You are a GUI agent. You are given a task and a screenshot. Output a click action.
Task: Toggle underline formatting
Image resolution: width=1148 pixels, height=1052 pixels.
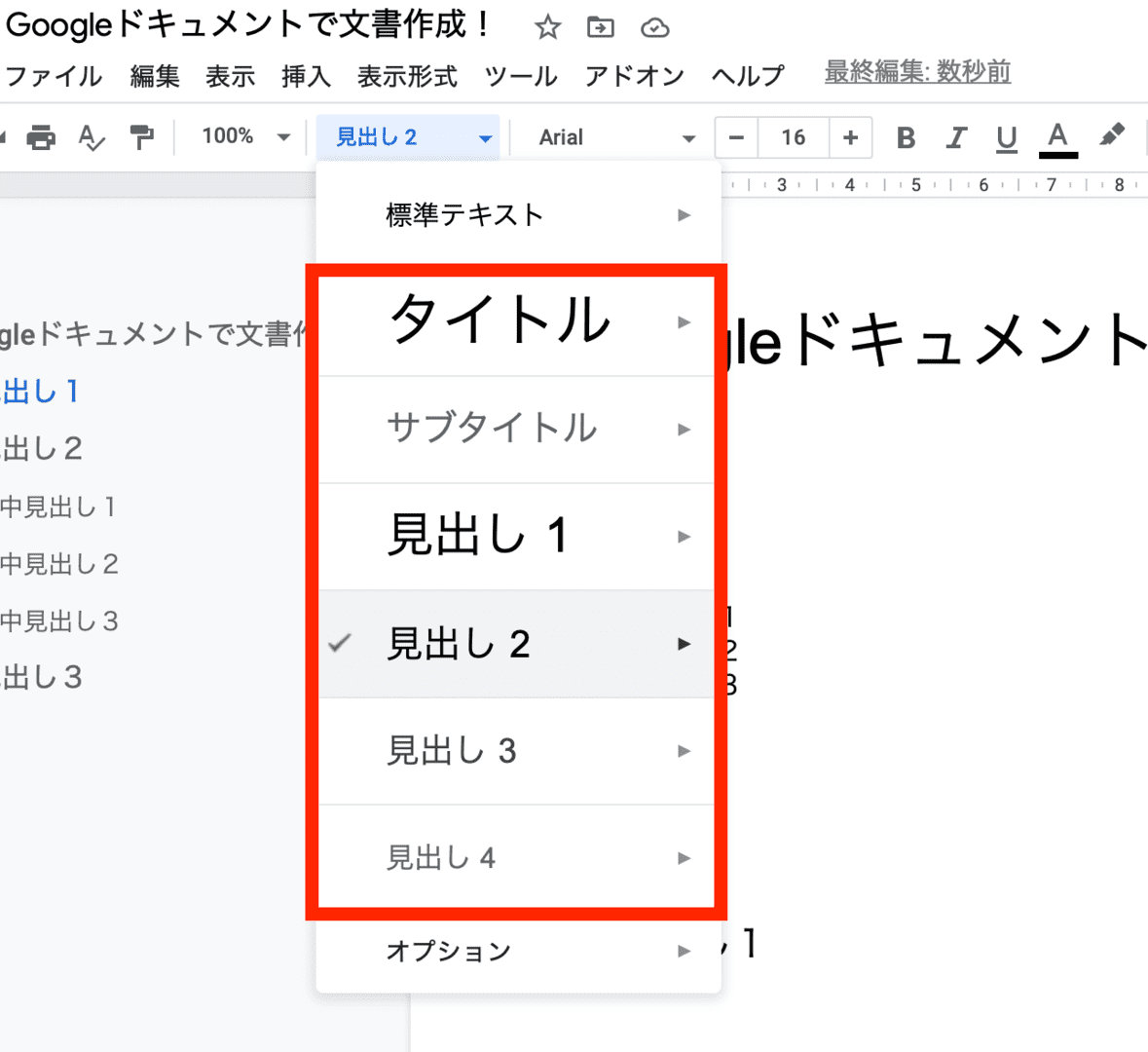pyautogui.click(x=1007, y=138)
